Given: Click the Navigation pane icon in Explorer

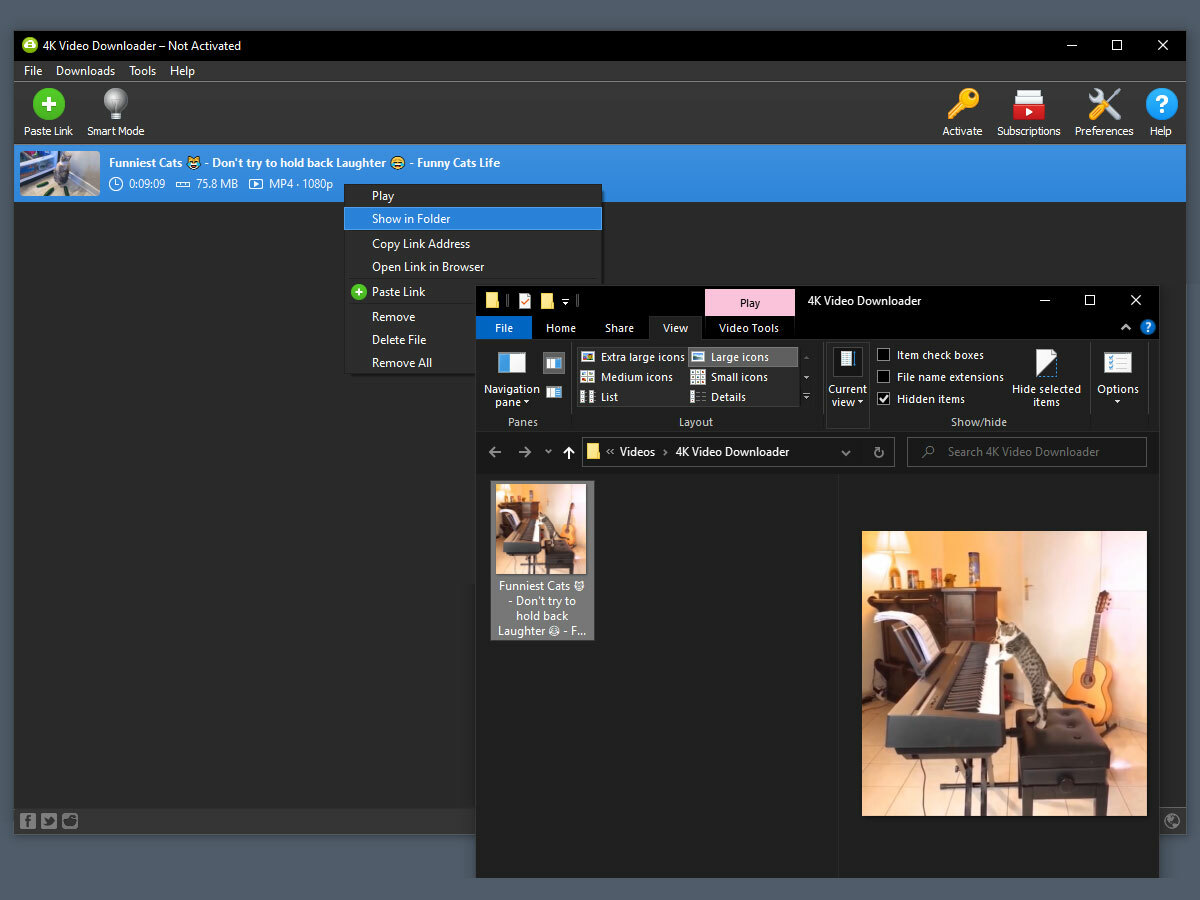Looking at the screenshot, I should (x=511, y=363).
